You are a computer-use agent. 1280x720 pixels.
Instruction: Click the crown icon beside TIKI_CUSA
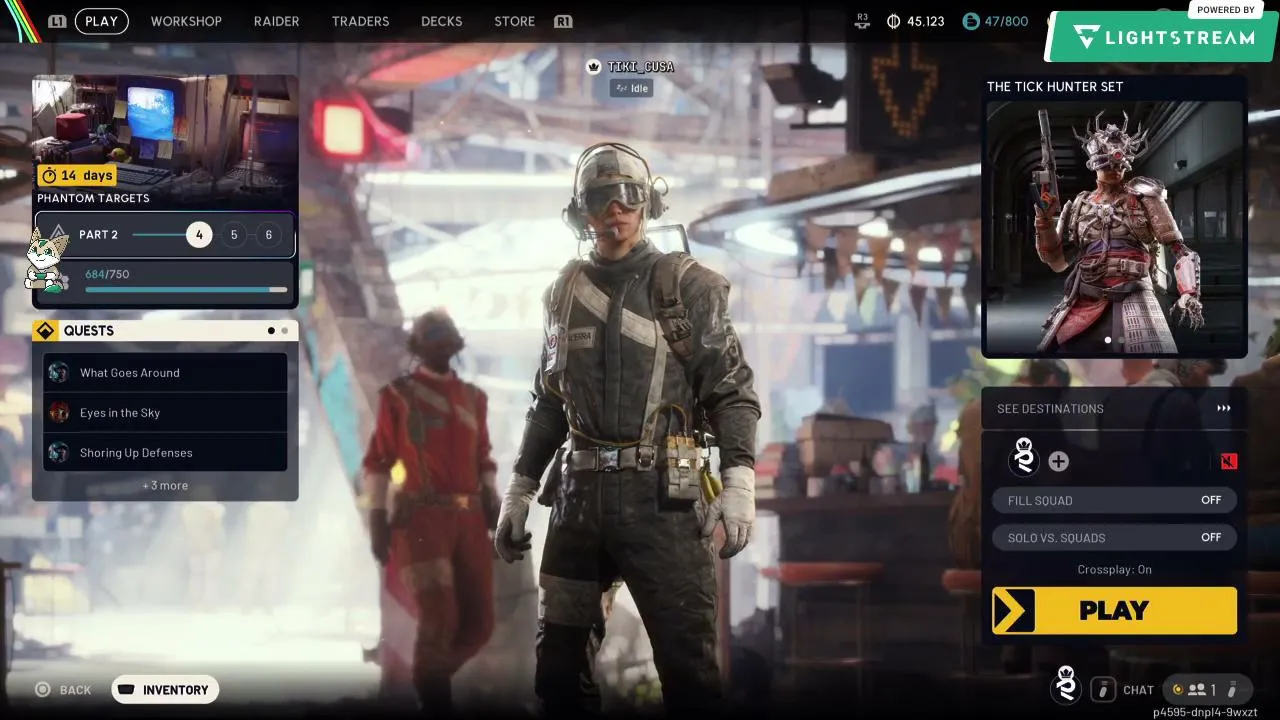pos(593,67)
